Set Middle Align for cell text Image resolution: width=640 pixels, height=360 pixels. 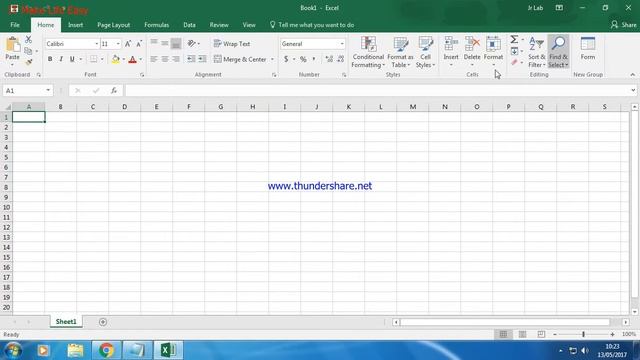click(x=164, y=43)
